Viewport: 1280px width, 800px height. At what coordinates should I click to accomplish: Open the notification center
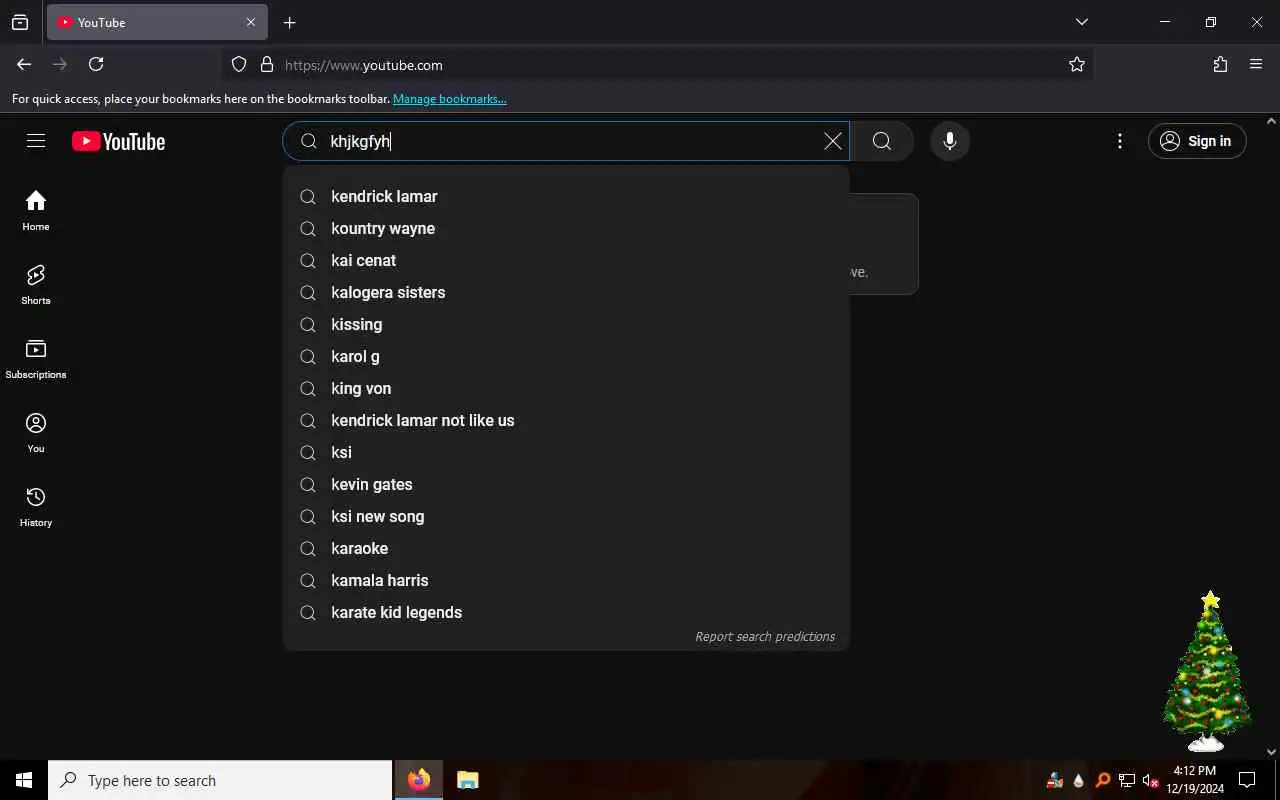(1247, 780)
